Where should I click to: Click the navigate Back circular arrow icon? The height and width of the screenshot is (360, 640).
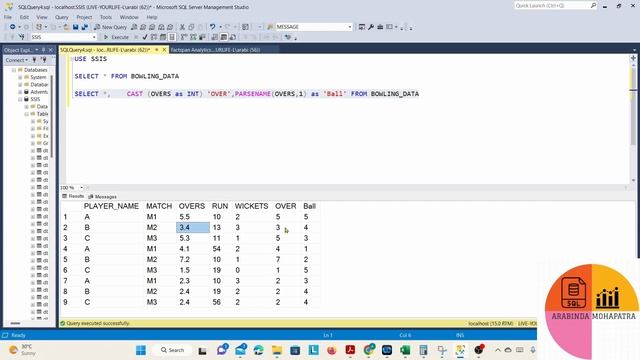tap(13, 27)
